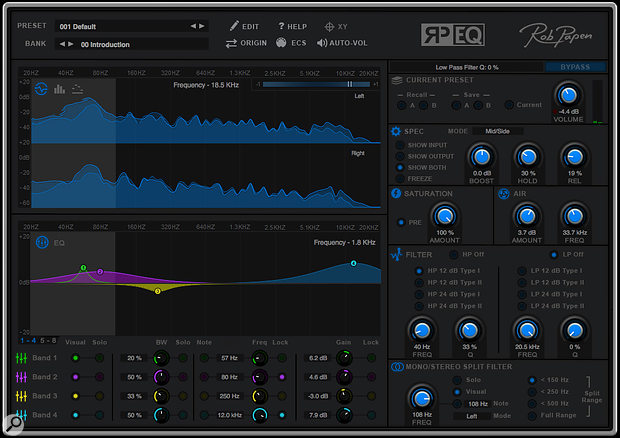The height and width of the screenshot is (438, 620).
Task: Open Help with the question mark
Action: tap(281, 26)
